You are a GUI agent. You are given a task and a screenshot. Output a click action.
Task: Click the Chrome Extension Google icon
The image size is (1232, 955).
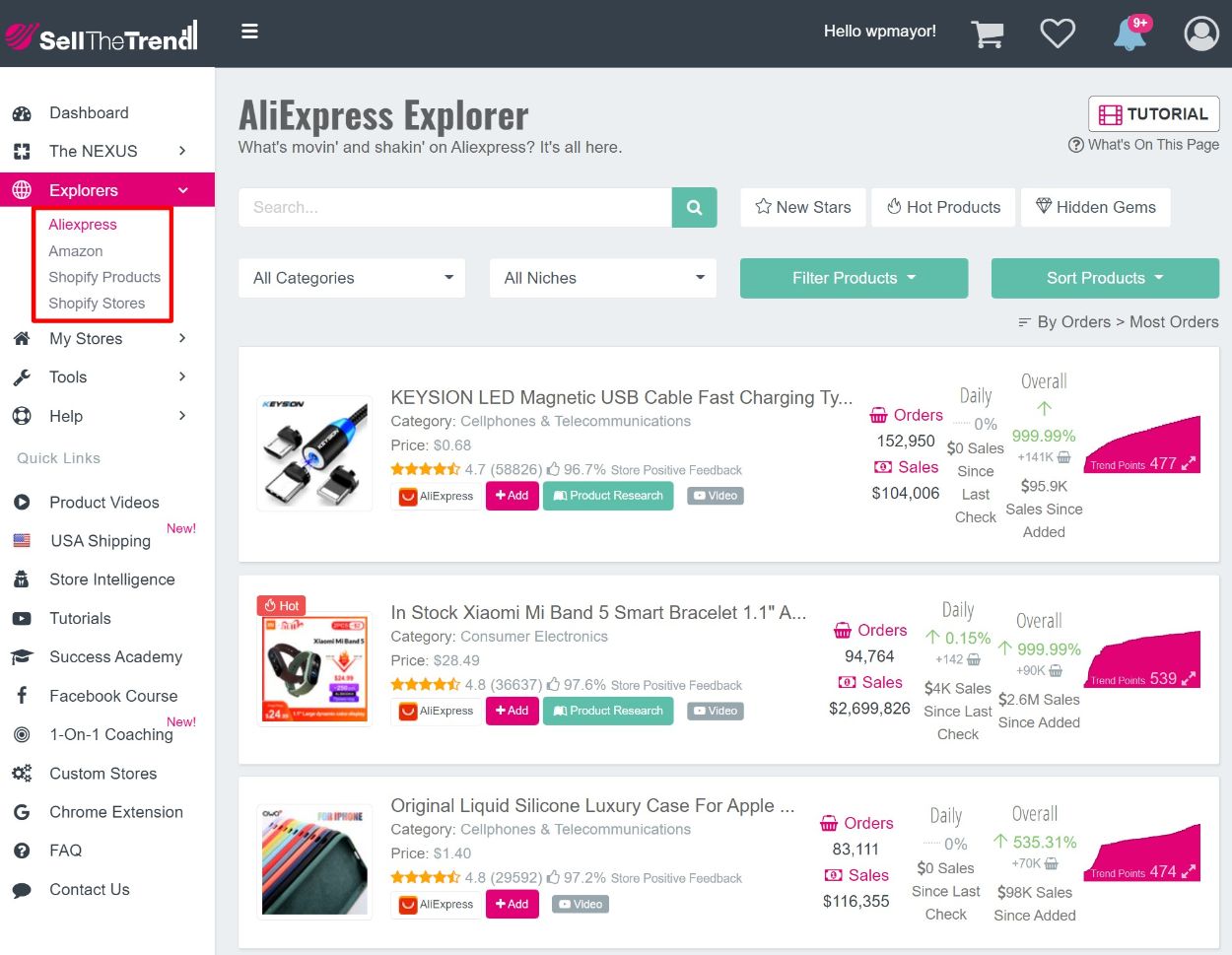(x=22, y=812)
